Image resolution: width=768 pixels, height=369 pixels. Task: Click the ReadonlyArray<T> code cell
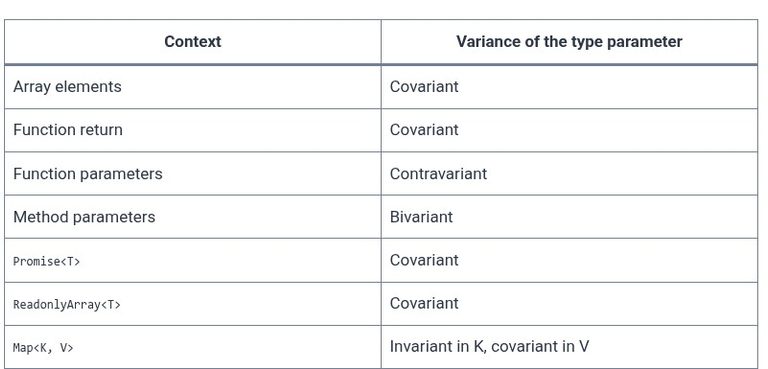192,304
